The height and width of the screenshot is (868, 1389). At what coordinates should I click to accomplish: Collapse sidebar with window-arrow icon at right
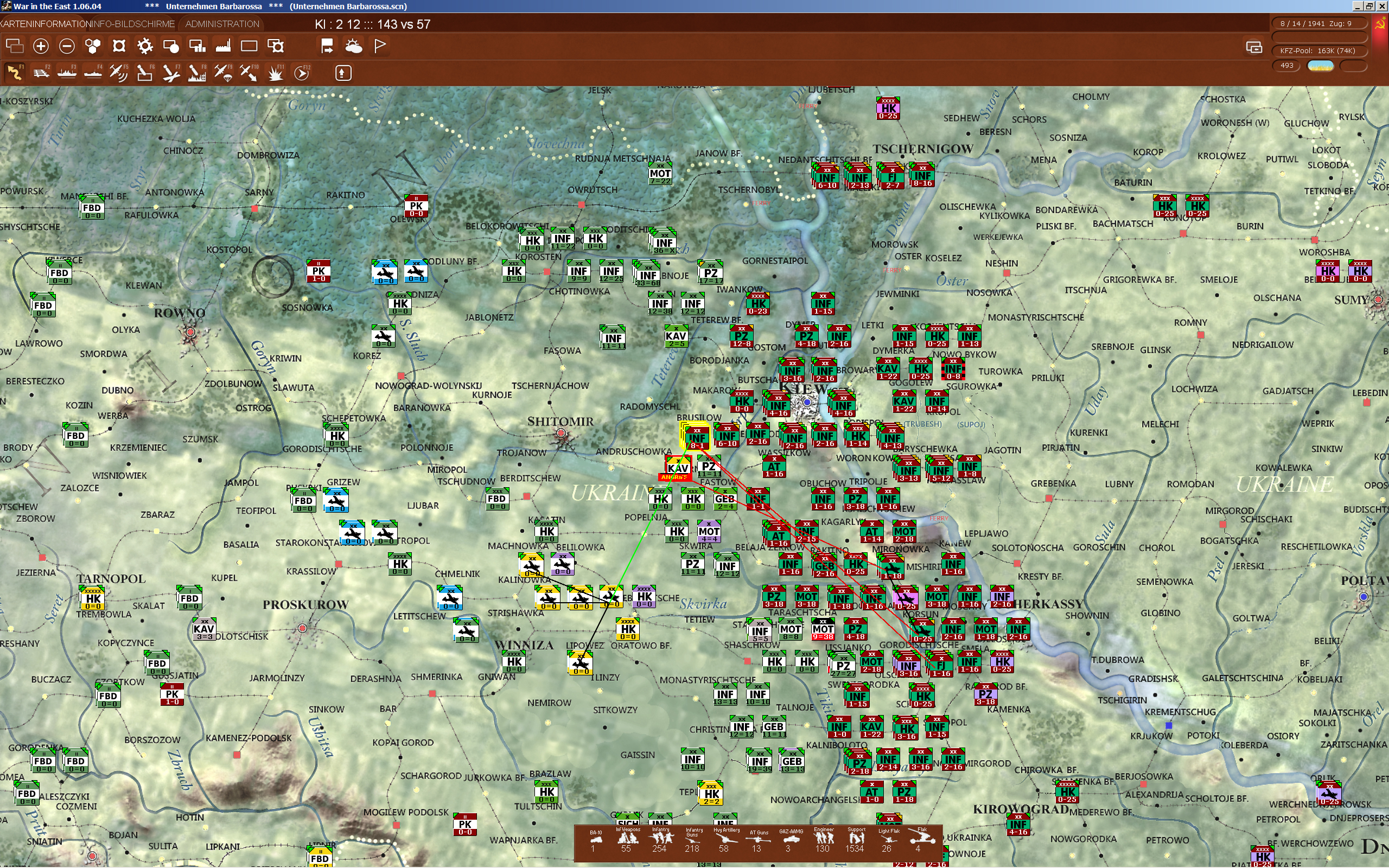click(x=1254, y=47)
